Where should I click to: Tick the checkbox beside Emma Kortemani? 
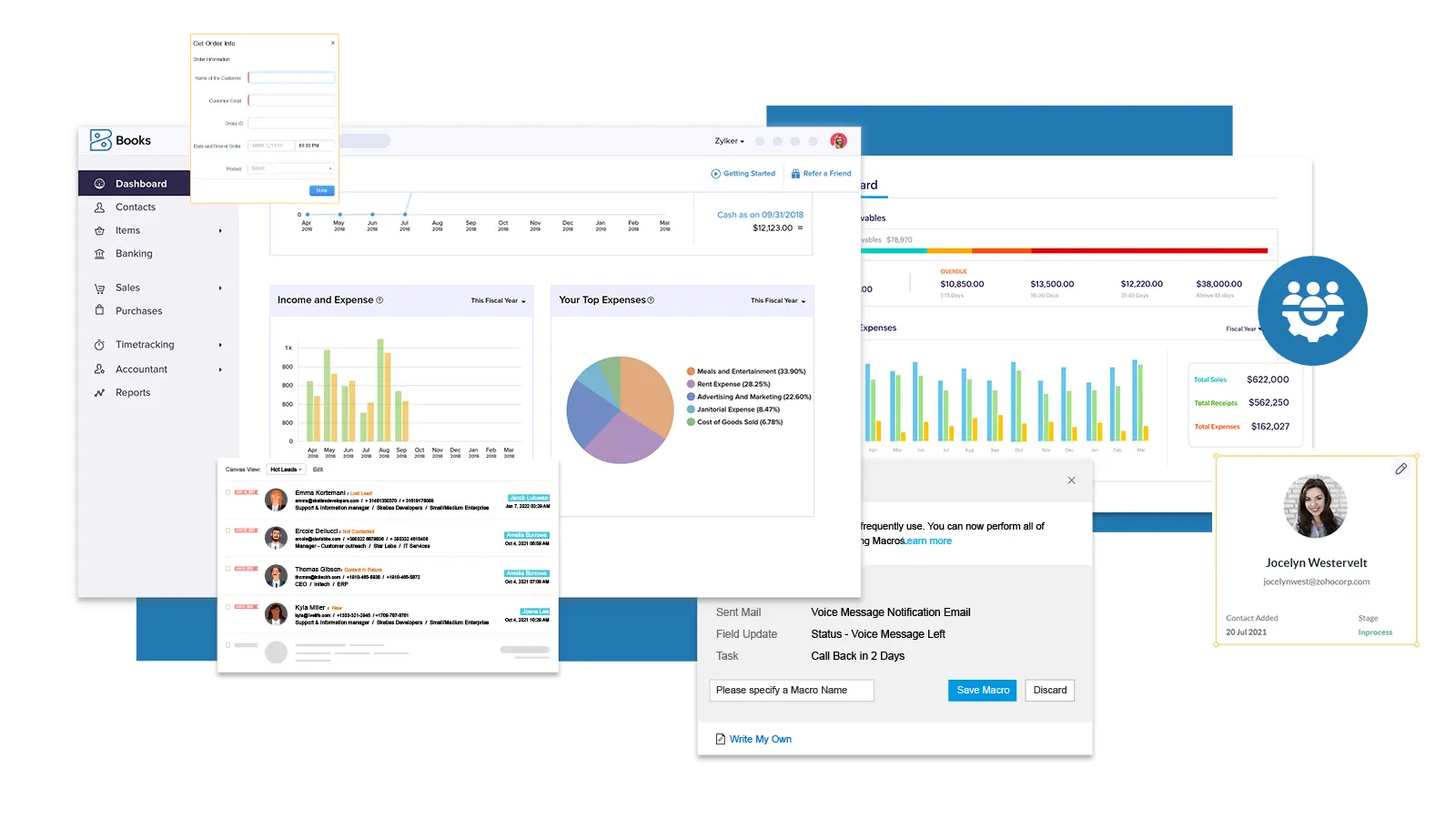228,492
